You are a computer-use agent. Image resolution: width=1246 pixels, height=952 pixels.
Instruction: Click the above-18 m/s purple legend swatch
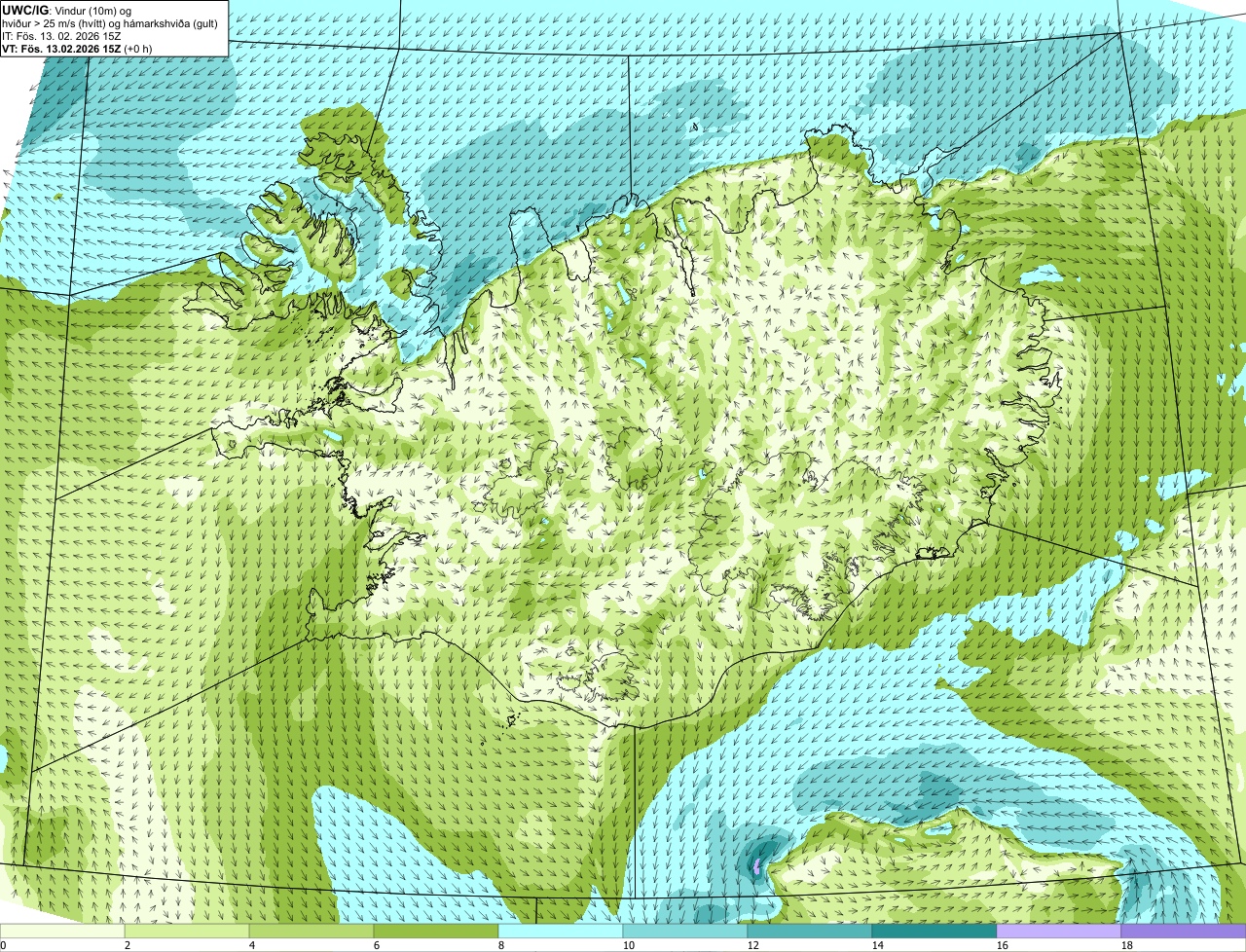tap(1184, 931)
